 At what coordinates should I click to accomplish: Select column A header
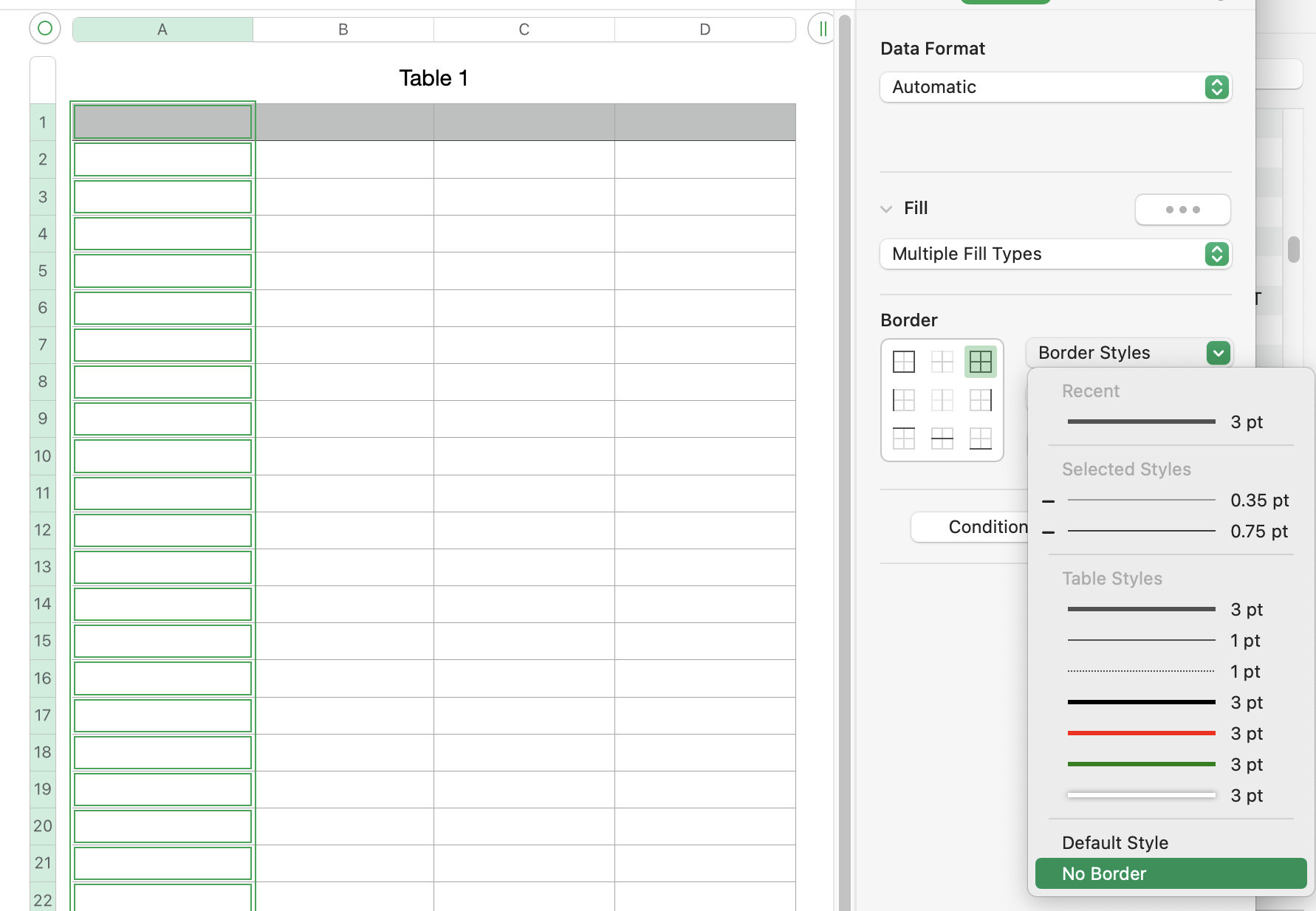pyautogui.click(x=162, y=30)
